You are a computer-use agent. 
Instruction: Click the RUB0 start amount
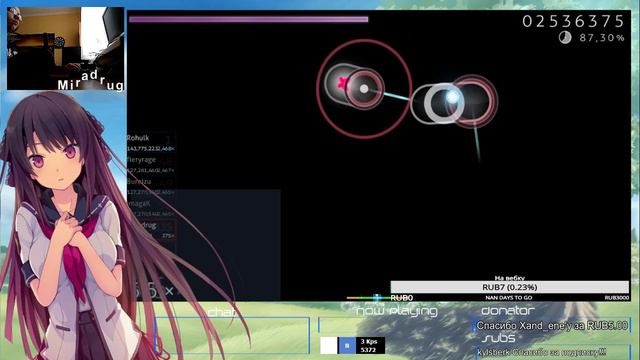pos(402,298)
